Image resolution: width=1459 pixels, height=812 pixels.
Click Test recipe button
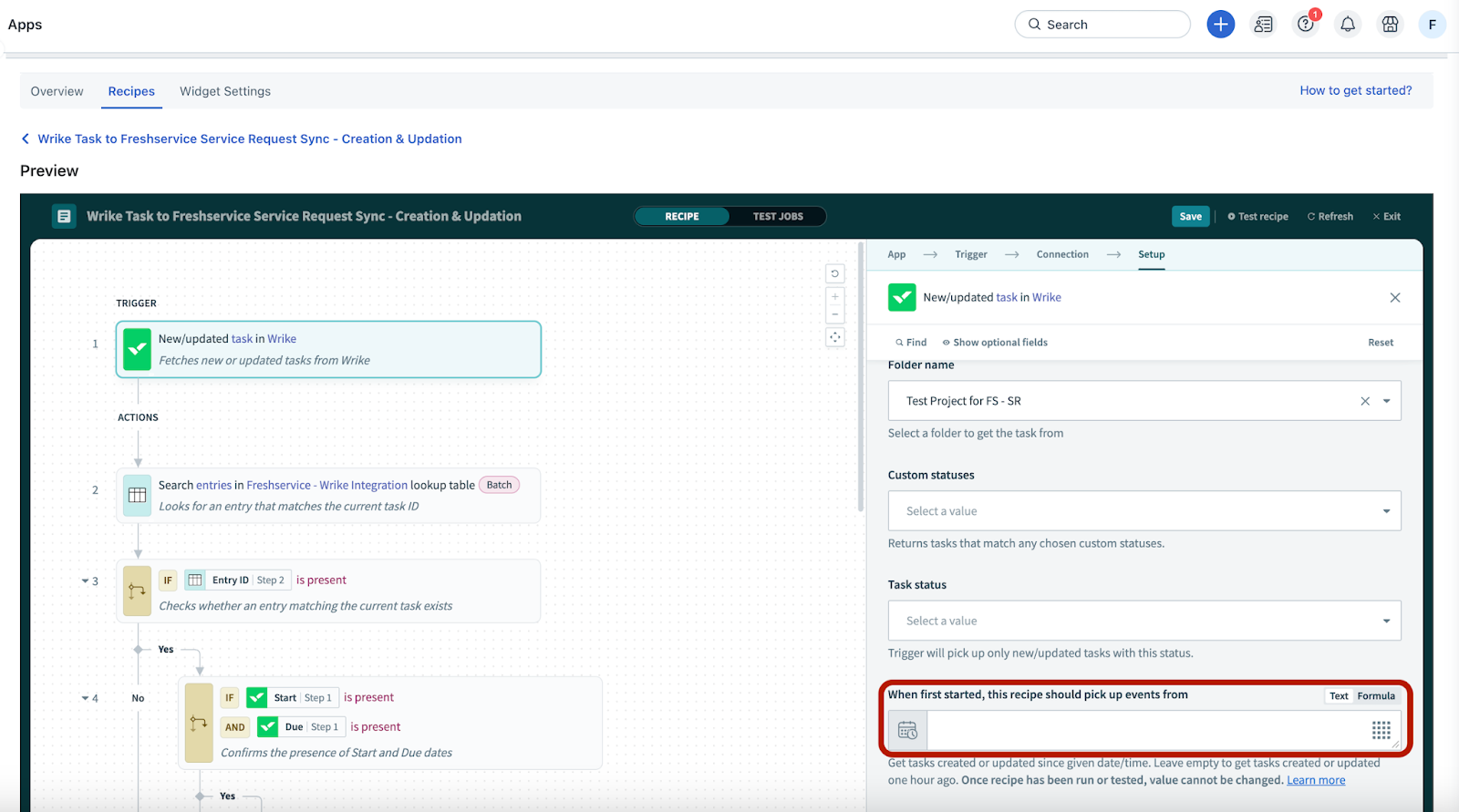click(1257, 217)
